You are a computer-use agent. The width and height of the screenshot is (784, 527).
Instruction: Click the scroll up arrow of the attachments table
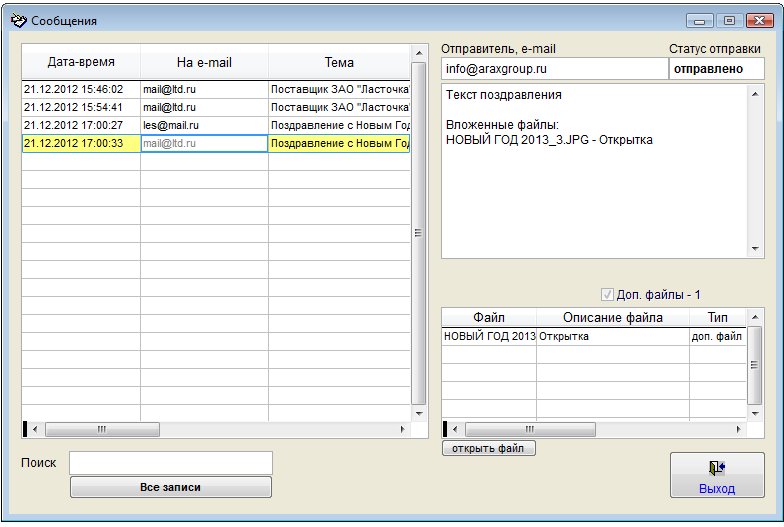tap(755, 317)
